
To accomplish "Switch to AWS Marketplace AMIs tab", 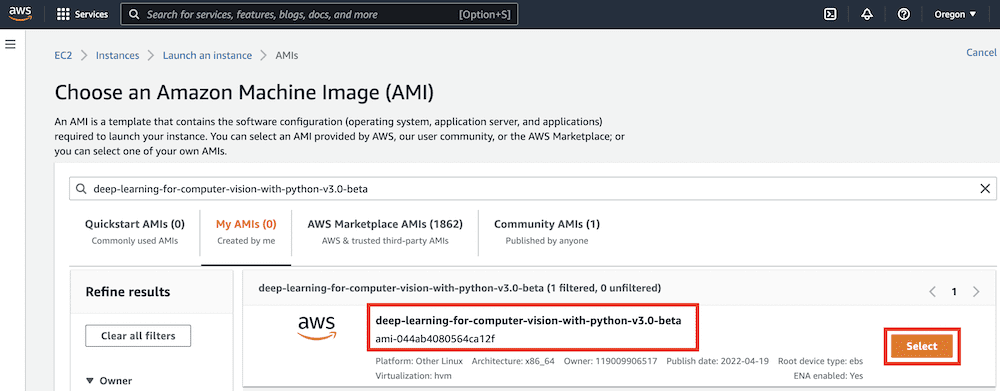I will click(x=385, y=232).
